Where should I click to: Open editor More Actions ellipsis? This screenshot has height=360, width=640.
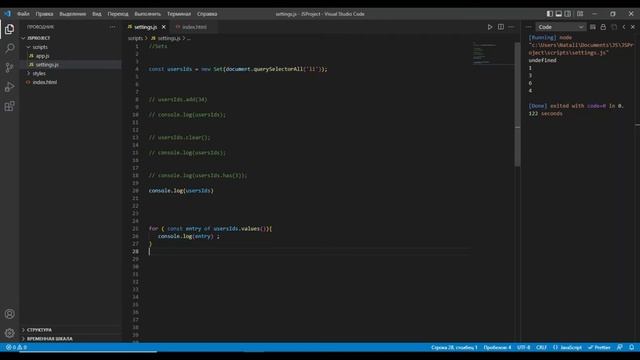511,27
